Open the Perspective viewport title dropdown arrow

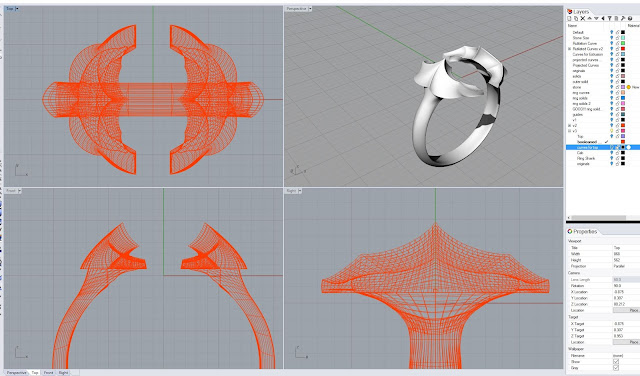pos(310,9)
